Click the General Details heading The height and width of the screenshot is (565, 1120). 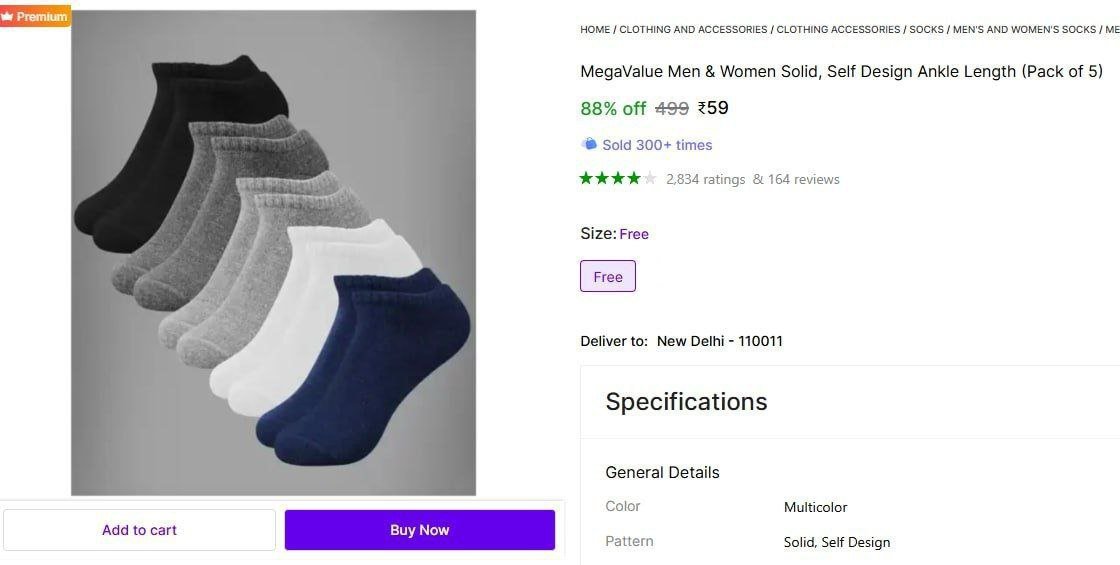662,472
